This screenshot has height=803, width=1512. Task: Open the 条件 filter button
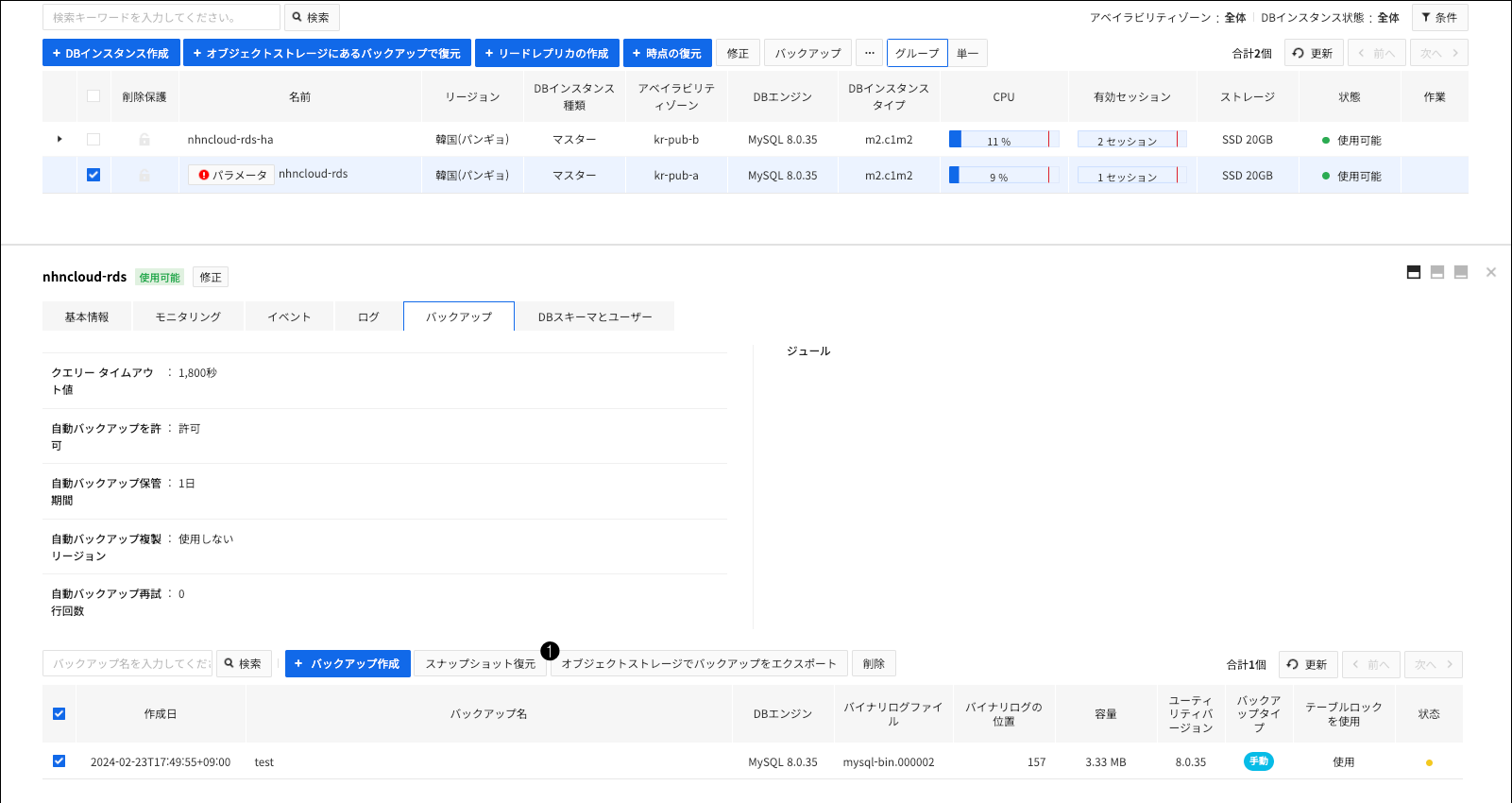pos(1439,17)
